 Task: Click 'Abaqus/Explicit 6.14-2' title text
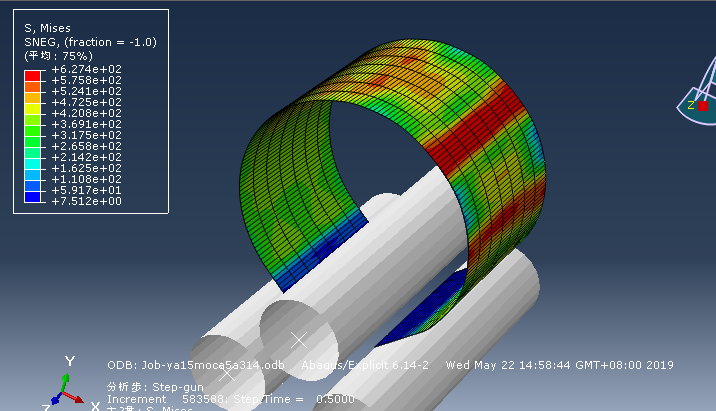point(365,365)
